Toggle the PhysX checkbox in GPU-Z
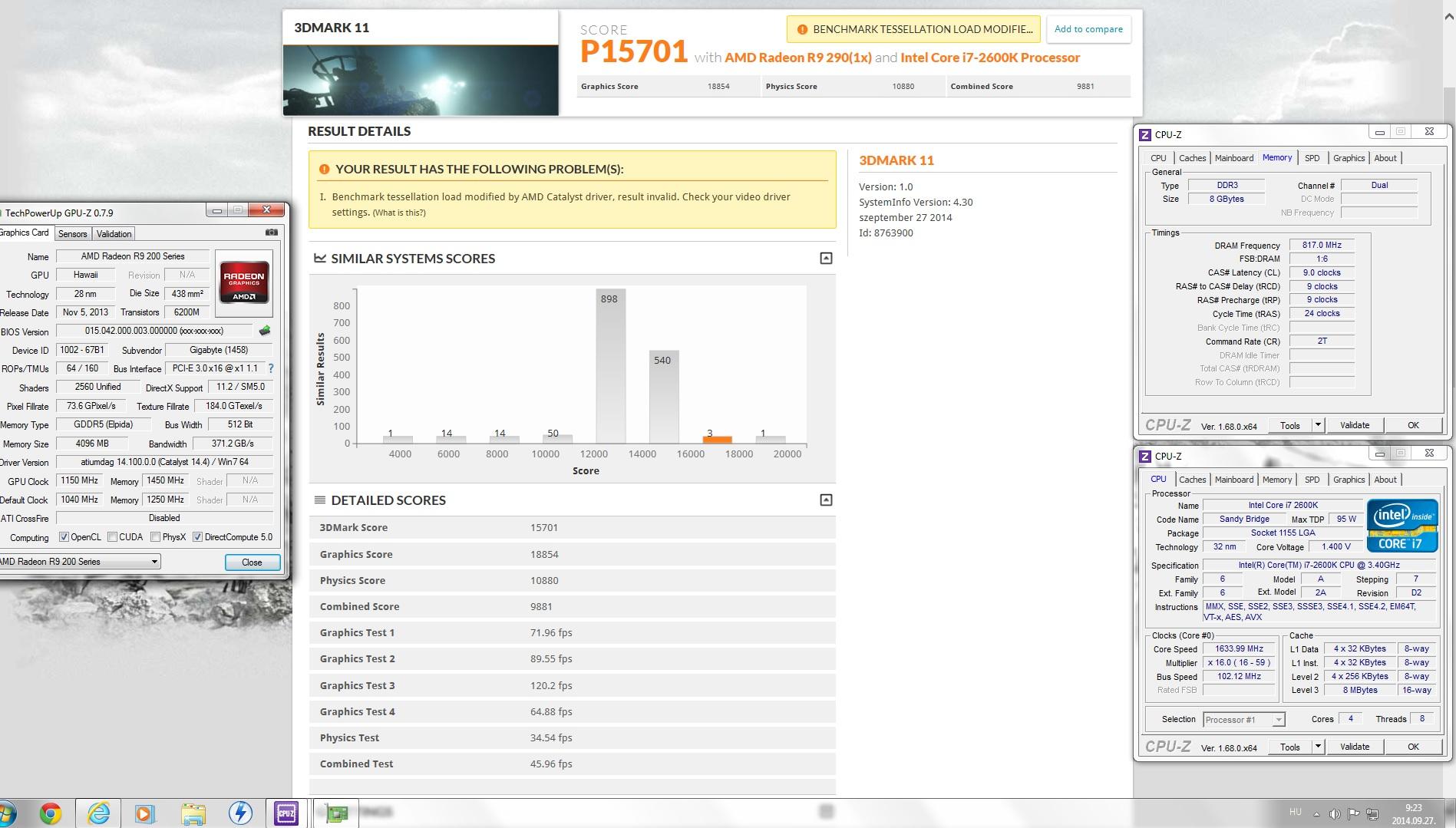 point(156,537)
